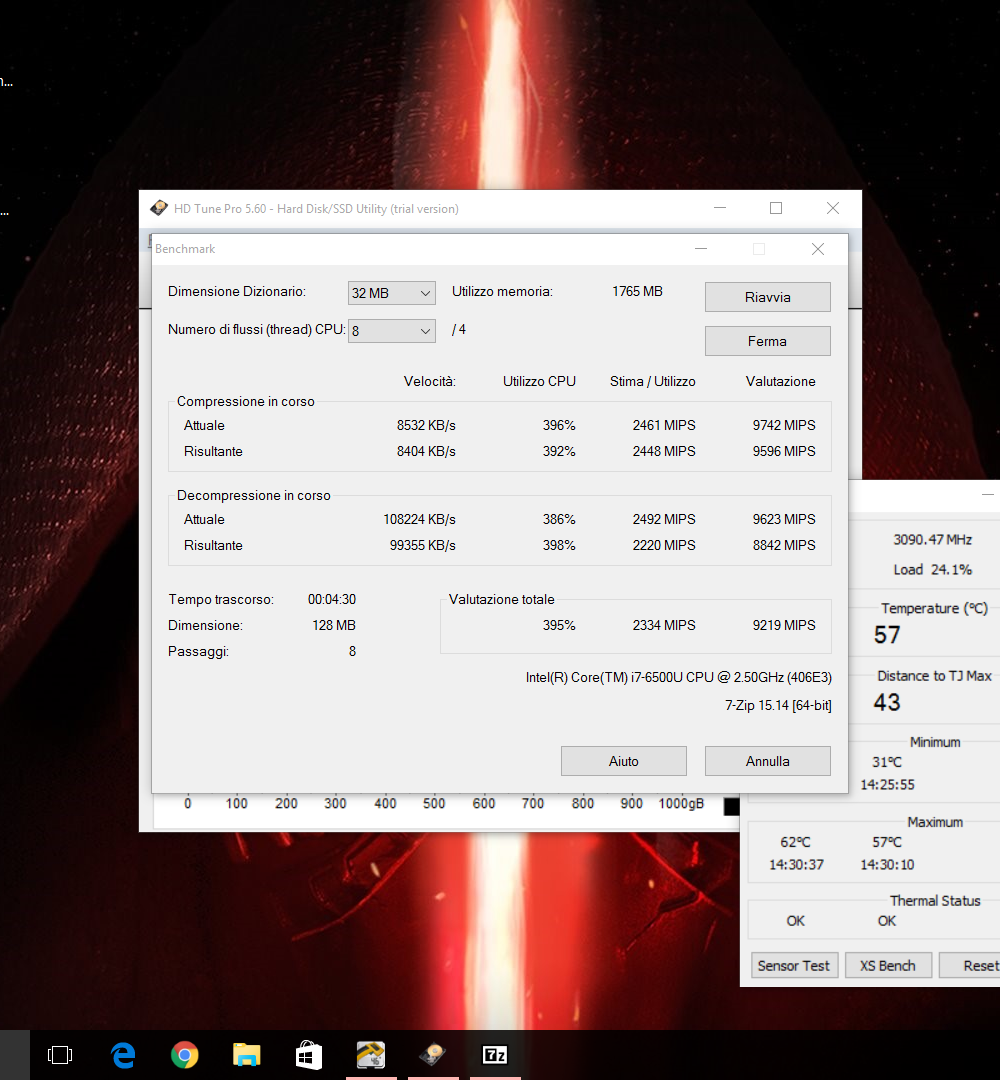
Task: Click the Passaggi label
Action: (198, 652)
